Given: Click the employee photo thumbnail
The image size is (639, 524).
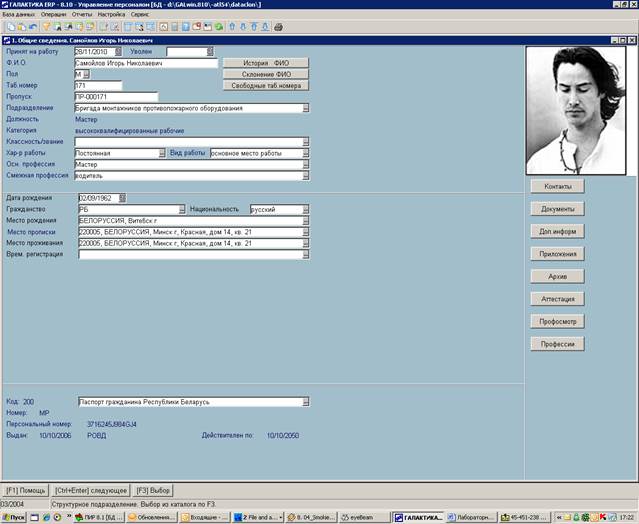Looking at the screenshot, I should (x=575, y=108).
